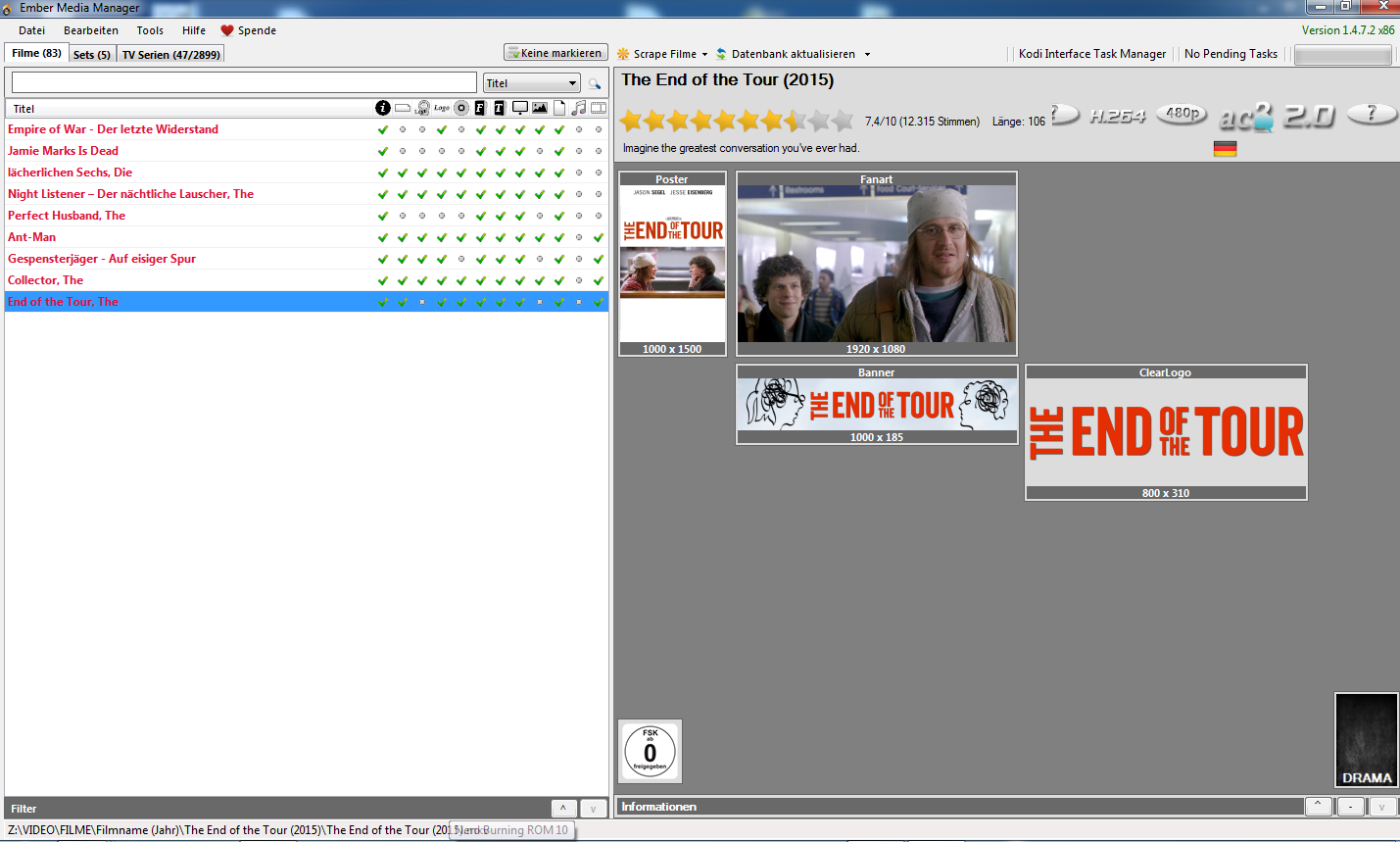This screenshot has width=1400, height=842.
Task: Click the Datenbank aktualisieren refresh icon
Action: coord(721,54)
